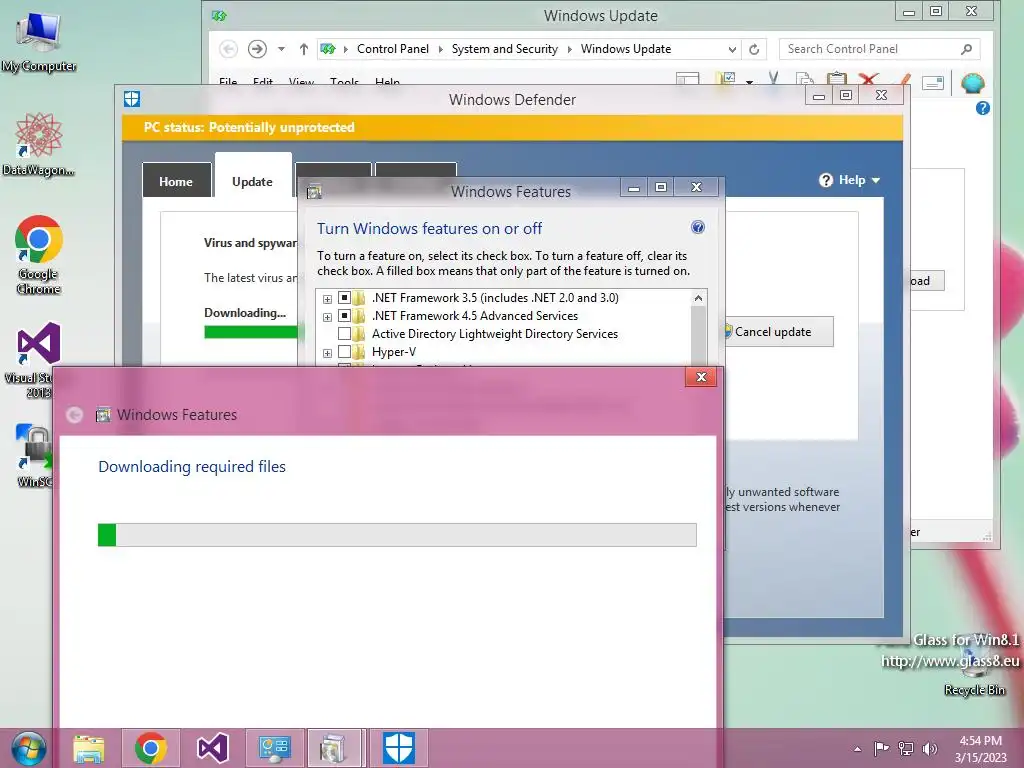Screen dimensions: 1024x768
Task: Expand the .NET Framework 3.5 node
Action: point(327,298)
